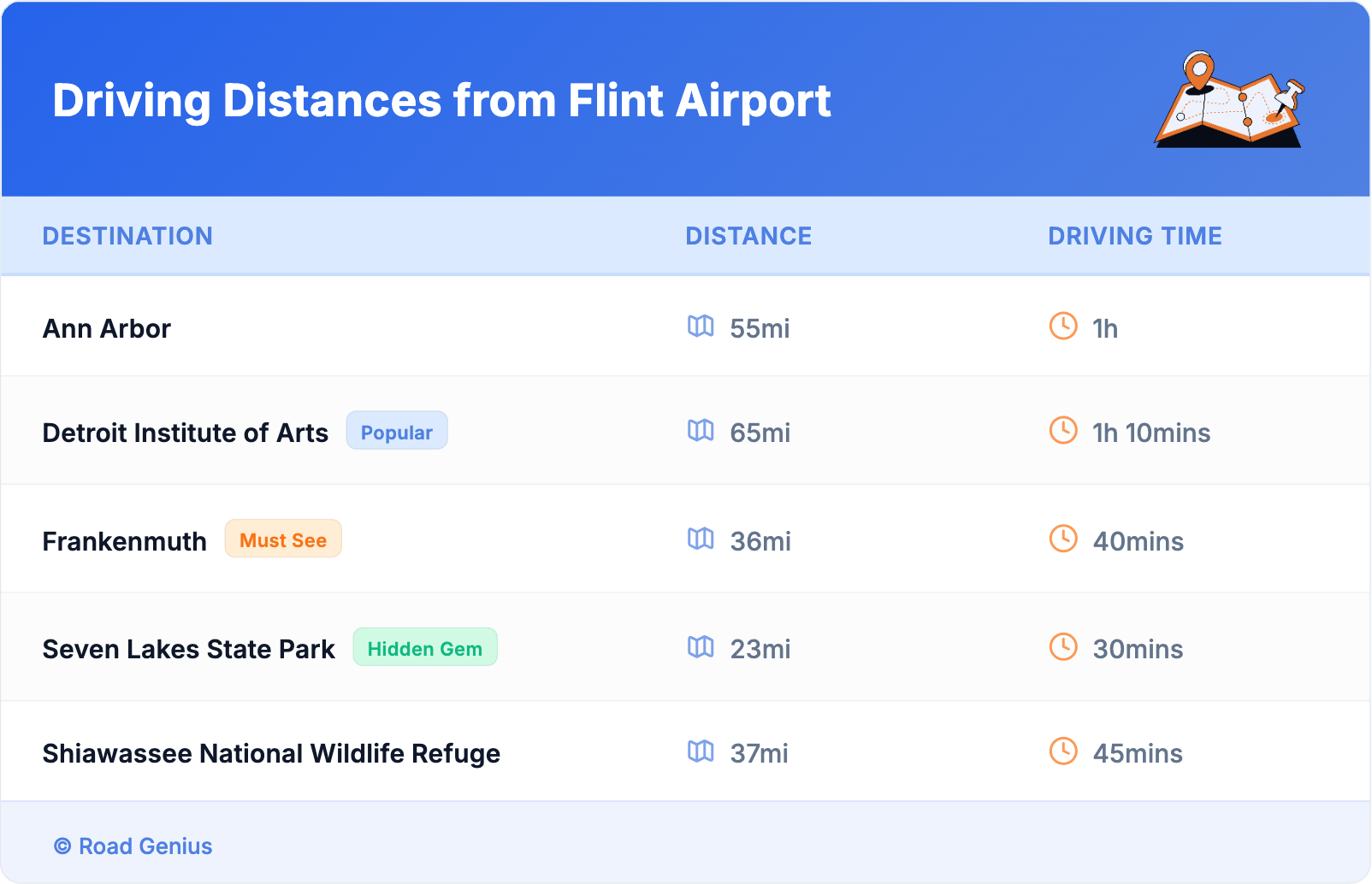
Task: Select Shiawassee National Wildlife Refuge destination
Action: point(271,753)
